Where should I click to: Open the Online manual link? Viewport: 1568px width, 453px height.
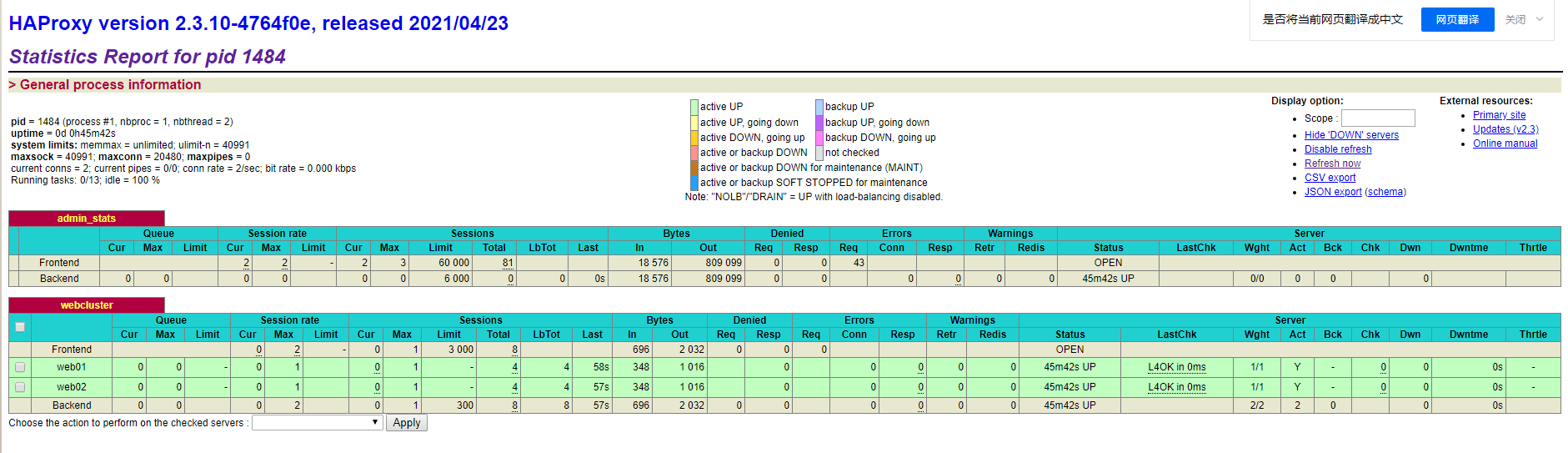pyautogui.click(x=1505, y=143)
